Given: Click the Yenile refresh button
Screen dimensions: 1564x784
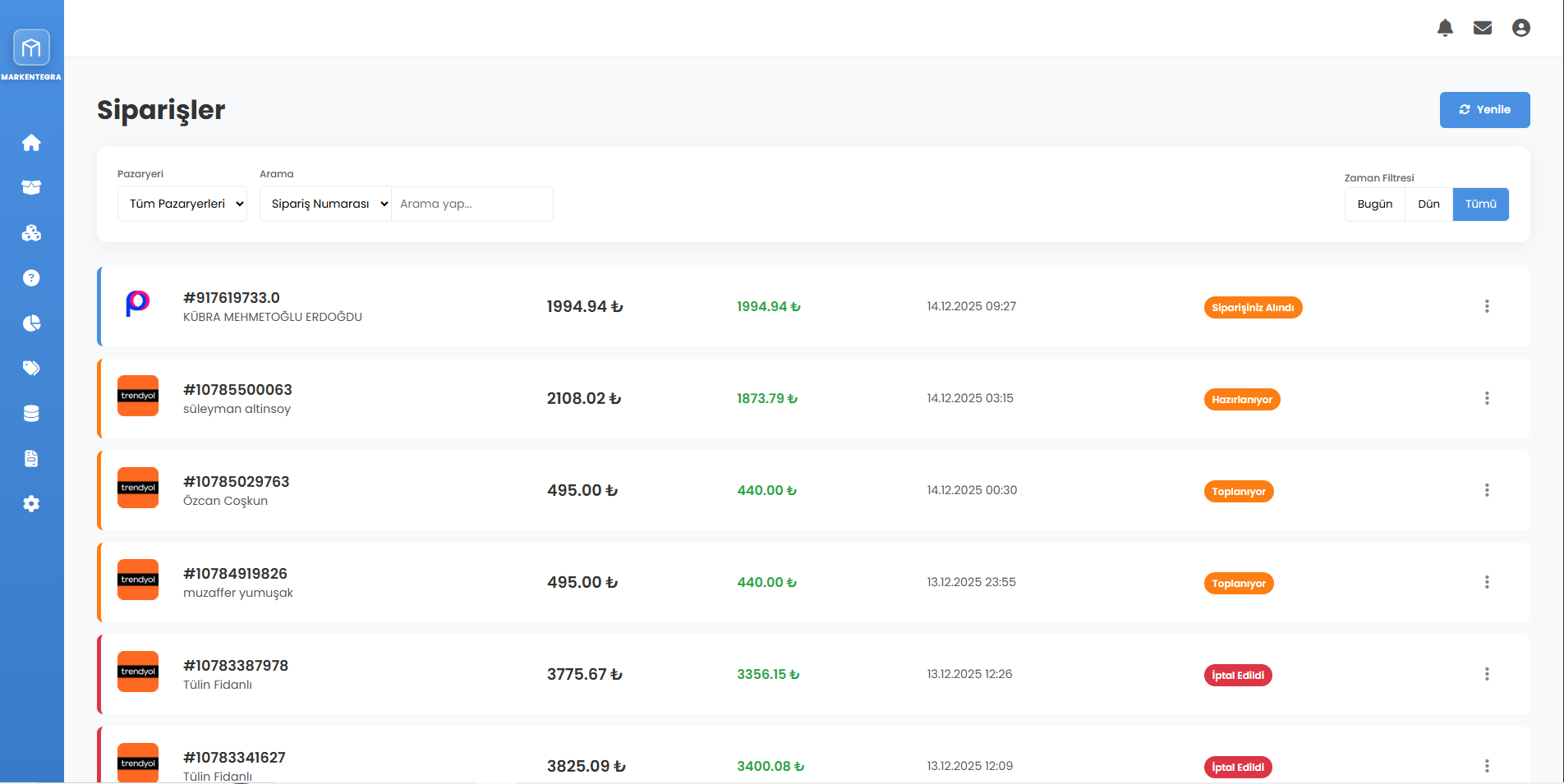Looking at the screenshot, I should point(1484,110).
